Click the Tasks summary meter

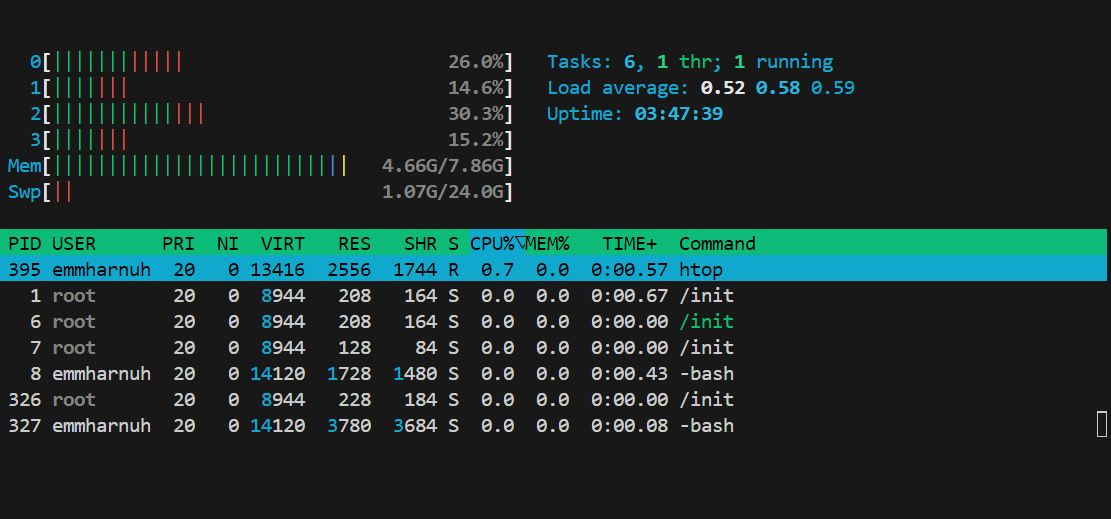click(689, 62)
